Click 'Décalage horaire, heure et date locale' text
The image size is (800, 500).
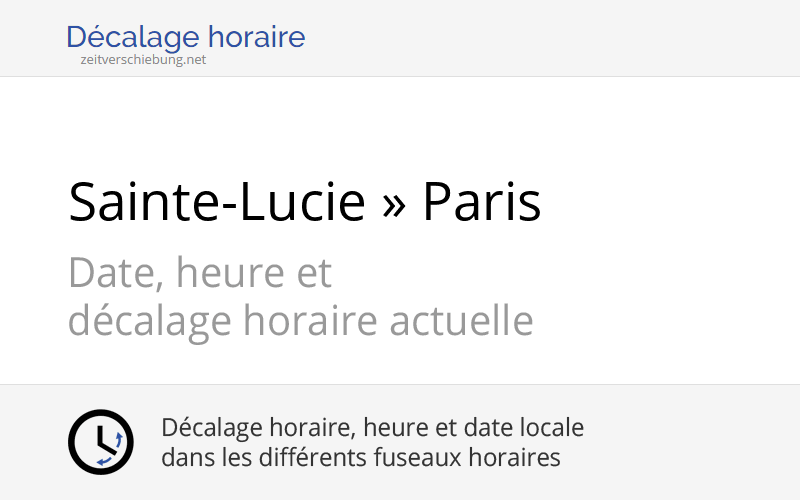372,428
